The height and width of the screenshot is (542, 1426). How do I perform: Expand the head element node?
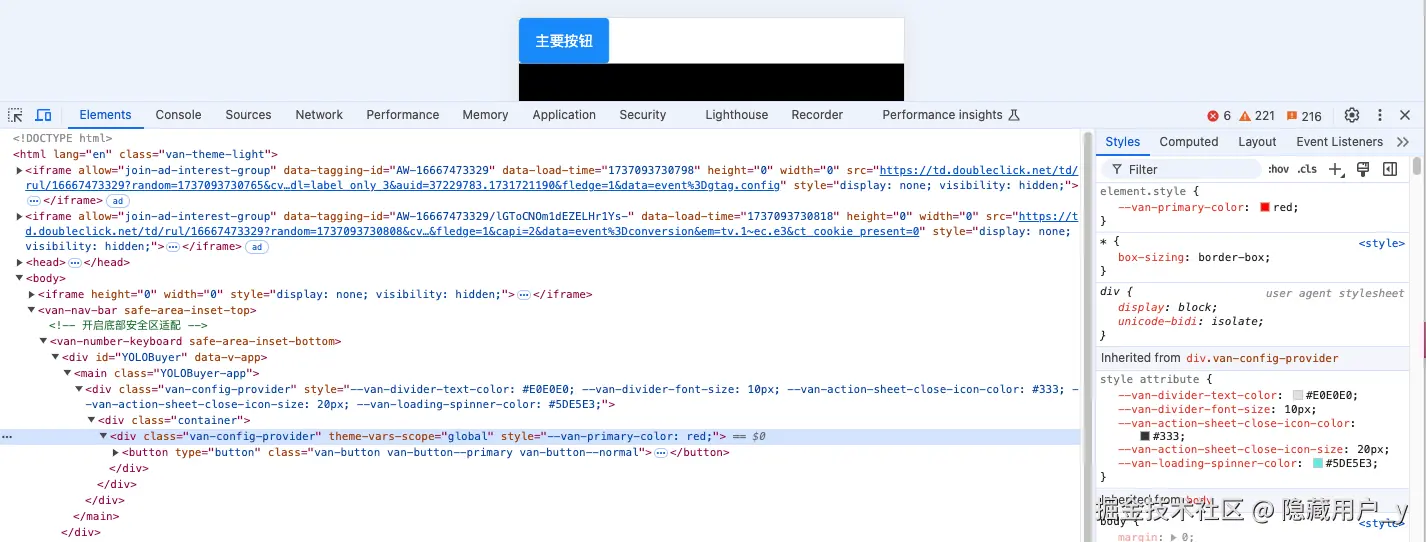point(20,263)
